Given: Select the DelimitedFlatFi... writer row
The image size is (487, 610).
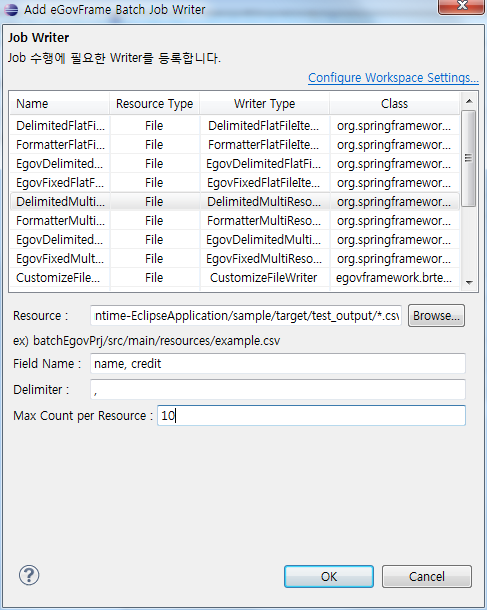Looking at the screenshot, I should [x=235, y=126].
